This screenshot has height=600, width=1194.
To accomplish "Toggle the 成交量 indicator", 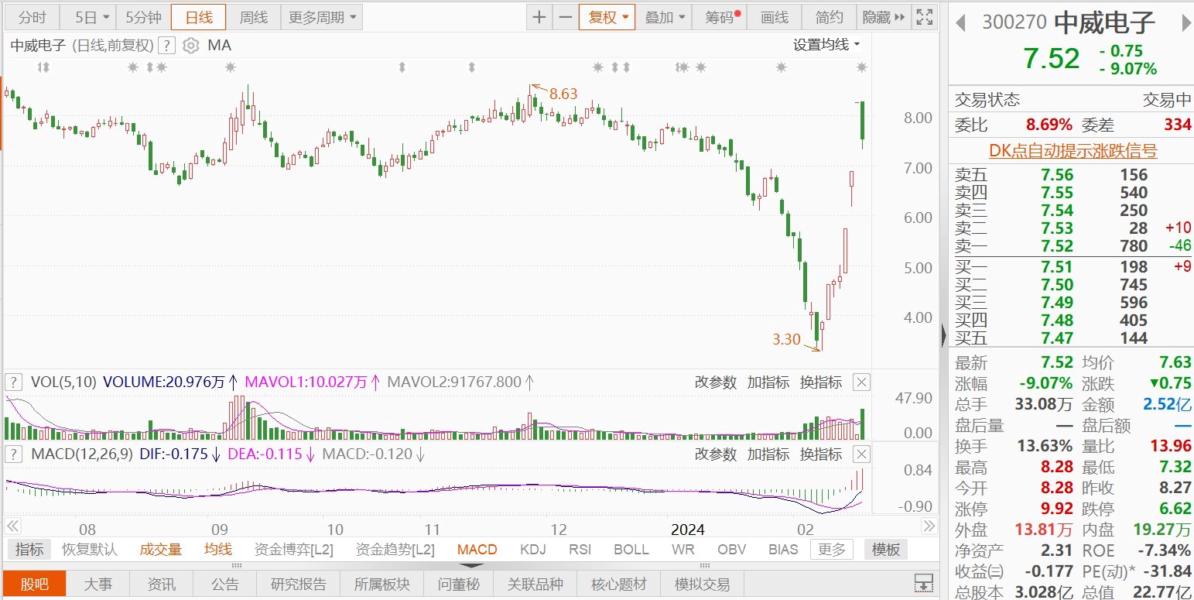I will pos(161,550).
